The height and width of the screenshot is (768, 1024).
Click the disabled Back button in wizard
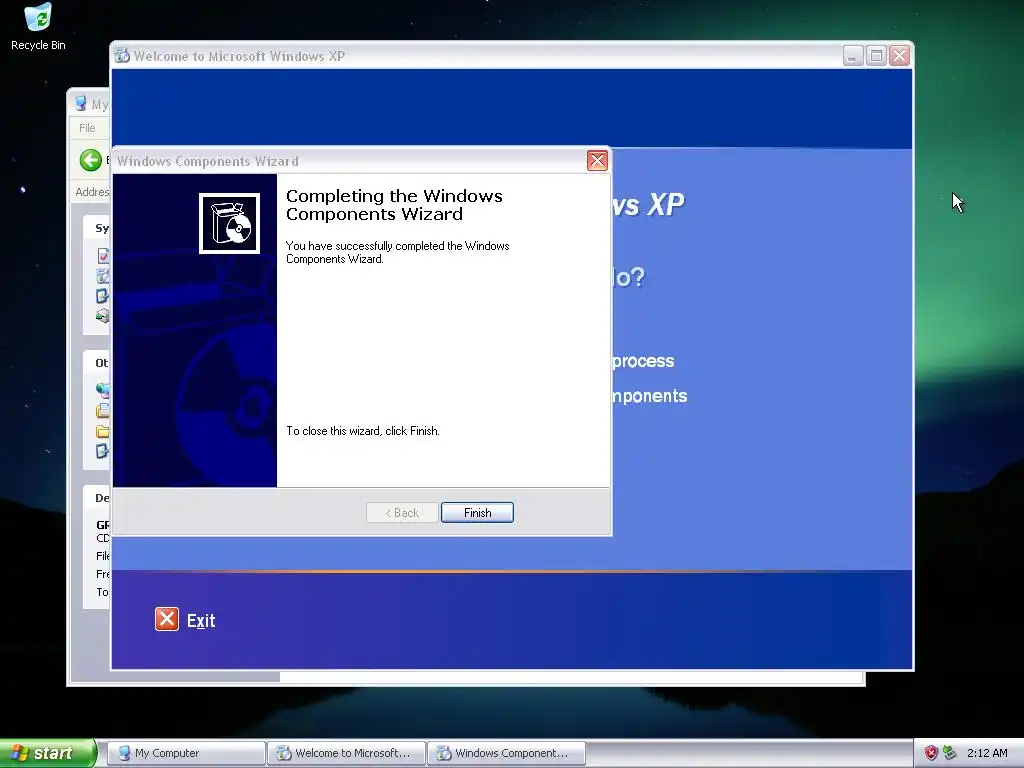(x=402, y=513)
